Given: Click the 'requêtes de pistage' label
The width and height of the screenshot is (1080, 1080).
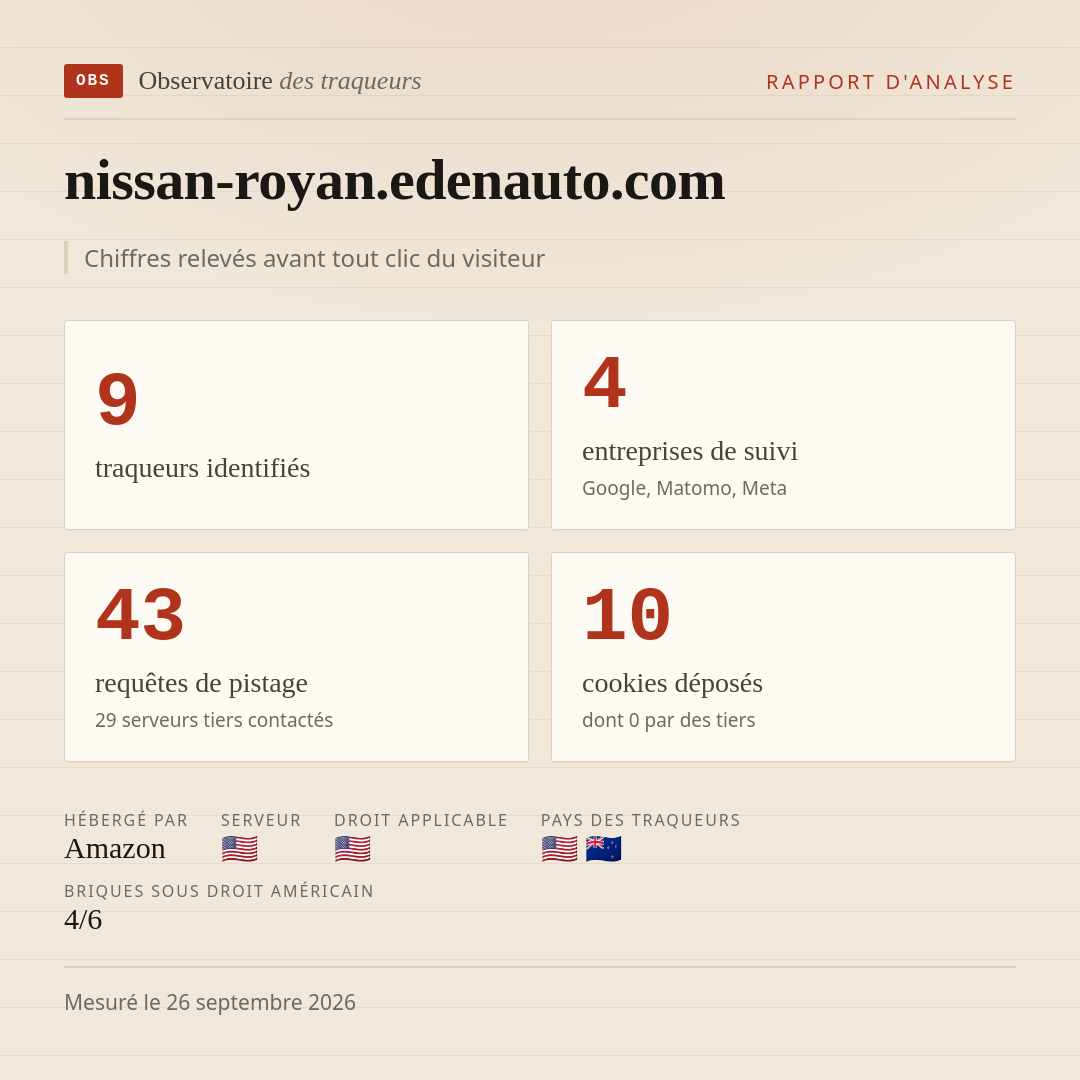Looking at the screenshot, I should tap(201, 683).
